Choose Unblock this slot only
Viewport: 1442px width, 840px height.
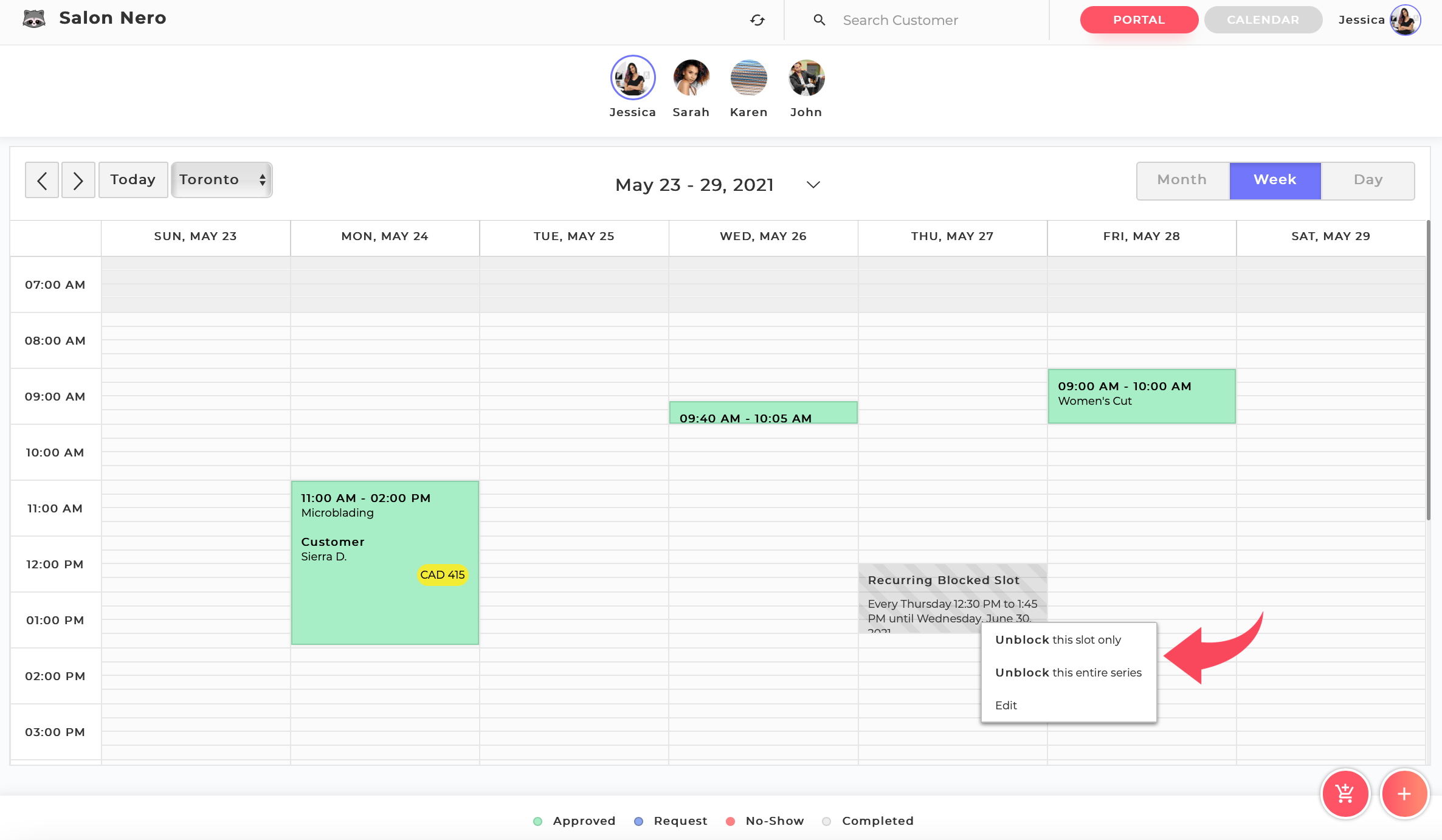tap(1058, 639)
